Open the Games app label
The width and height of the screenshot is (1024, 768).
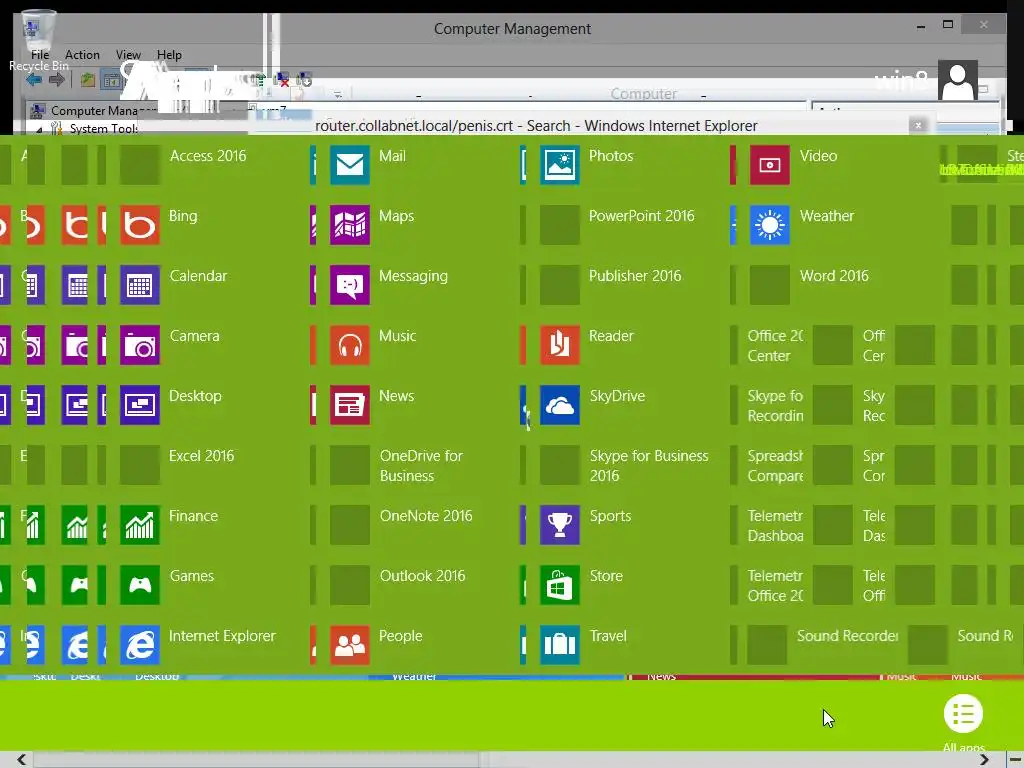pos(191,576)
